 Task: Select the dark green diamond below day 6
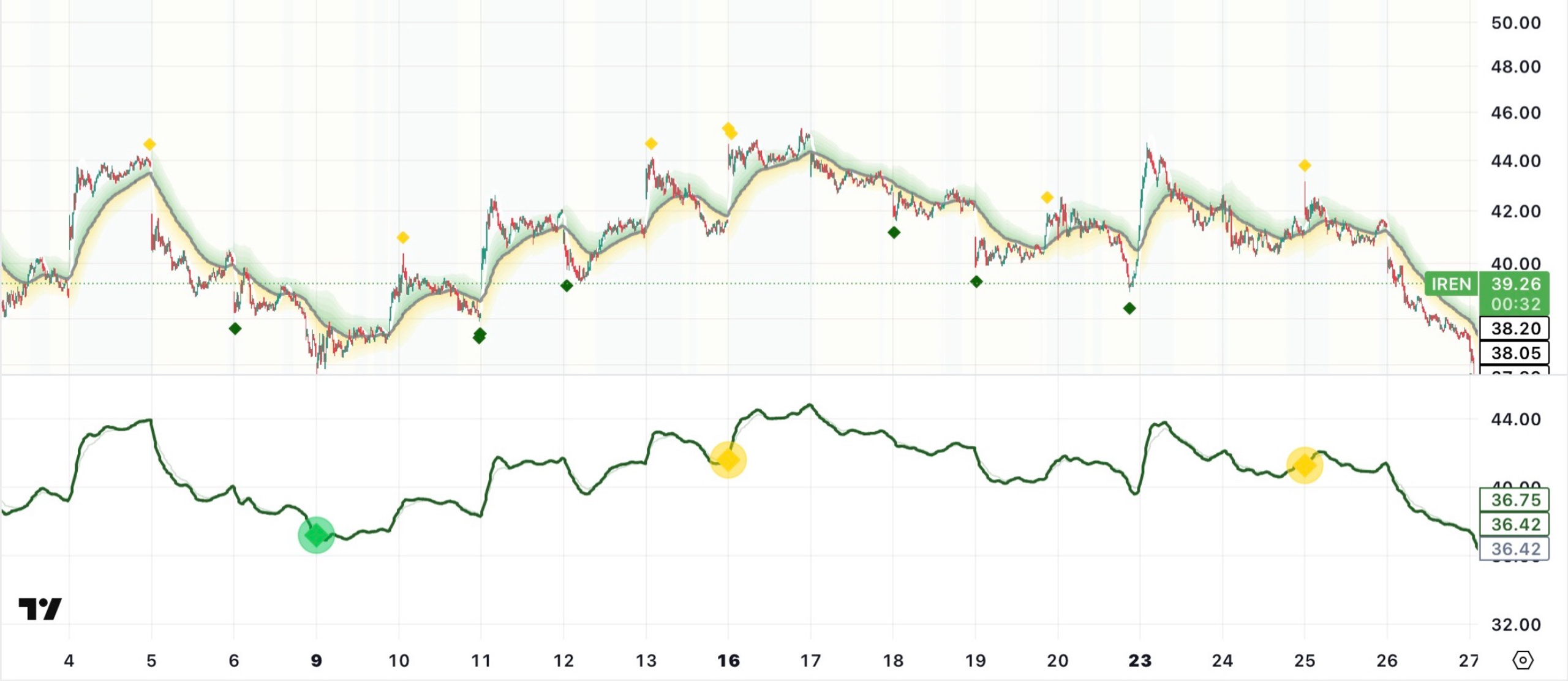click(x=235, y=329)
